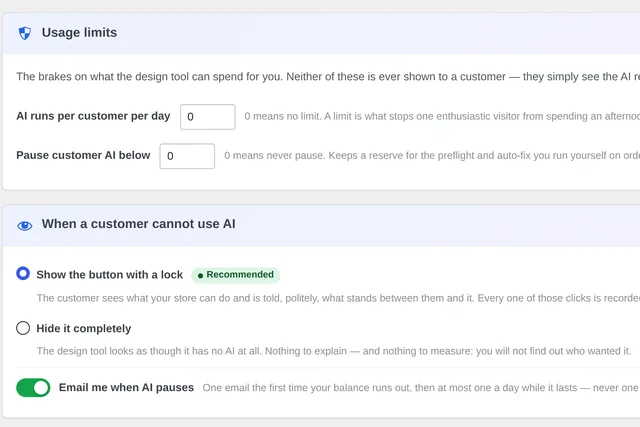Viewport: 640px width, 427px height.
Task: Click the Pause customer AI below label
Action: (x=83, y=155)
